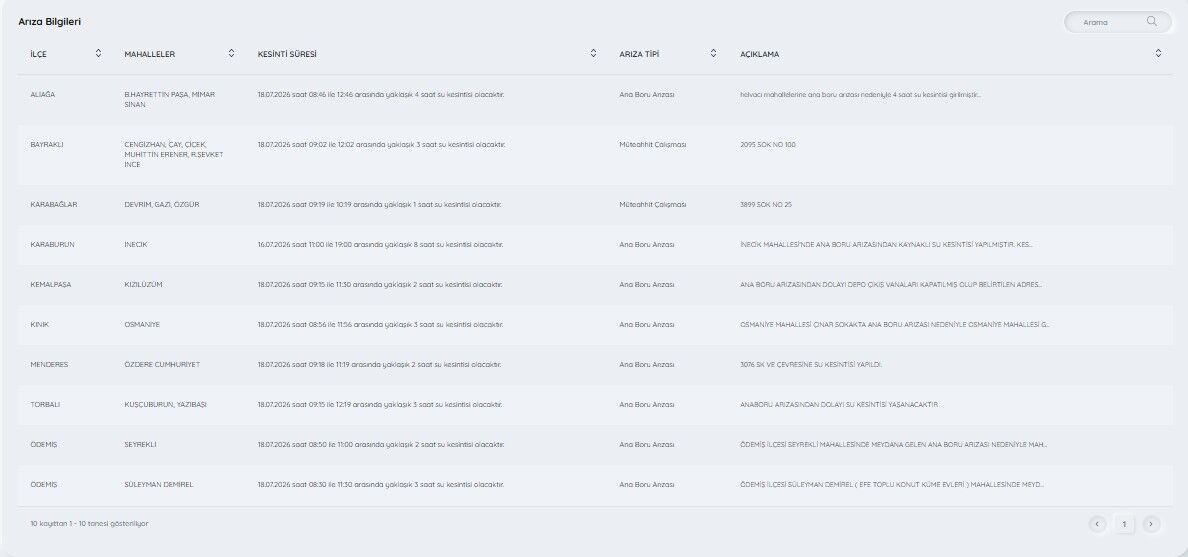Viewport: 1188px width, 557px height.
Task: Click Ana Boru Arızası in TORBALI row
Action: (x=646, y=405)
